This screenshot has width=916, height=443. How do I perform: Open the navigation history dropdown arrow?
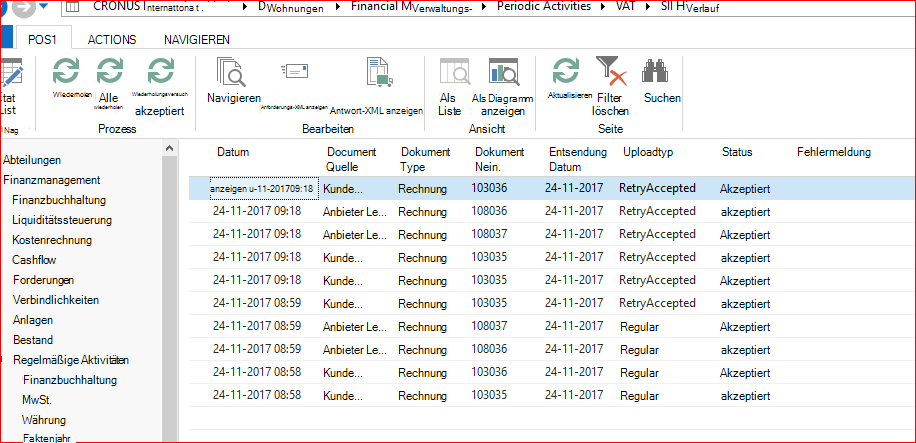click(x=43, y=8)
